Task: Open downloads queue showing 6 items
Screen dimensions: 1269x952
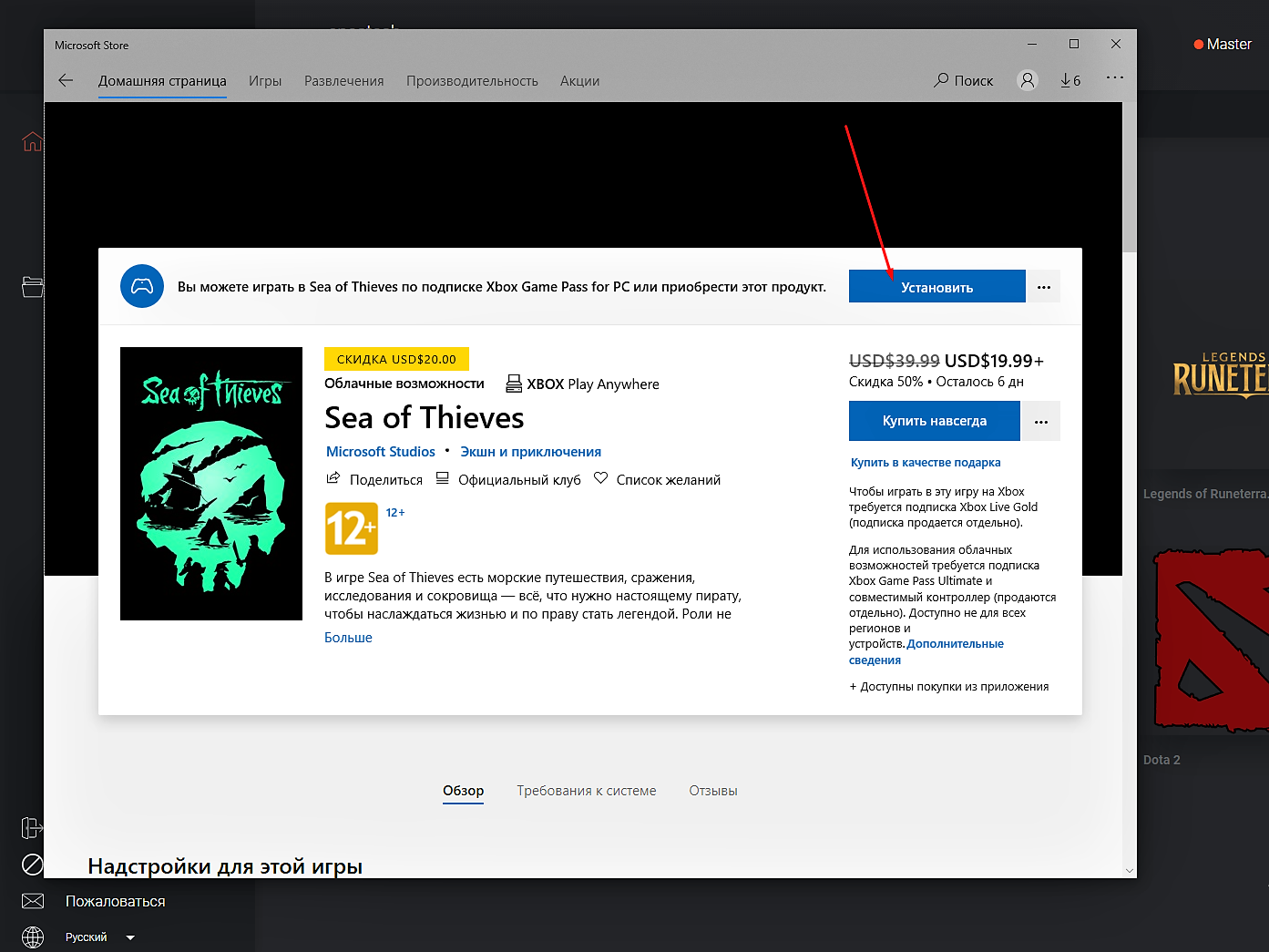Action: click(1070, 80)
